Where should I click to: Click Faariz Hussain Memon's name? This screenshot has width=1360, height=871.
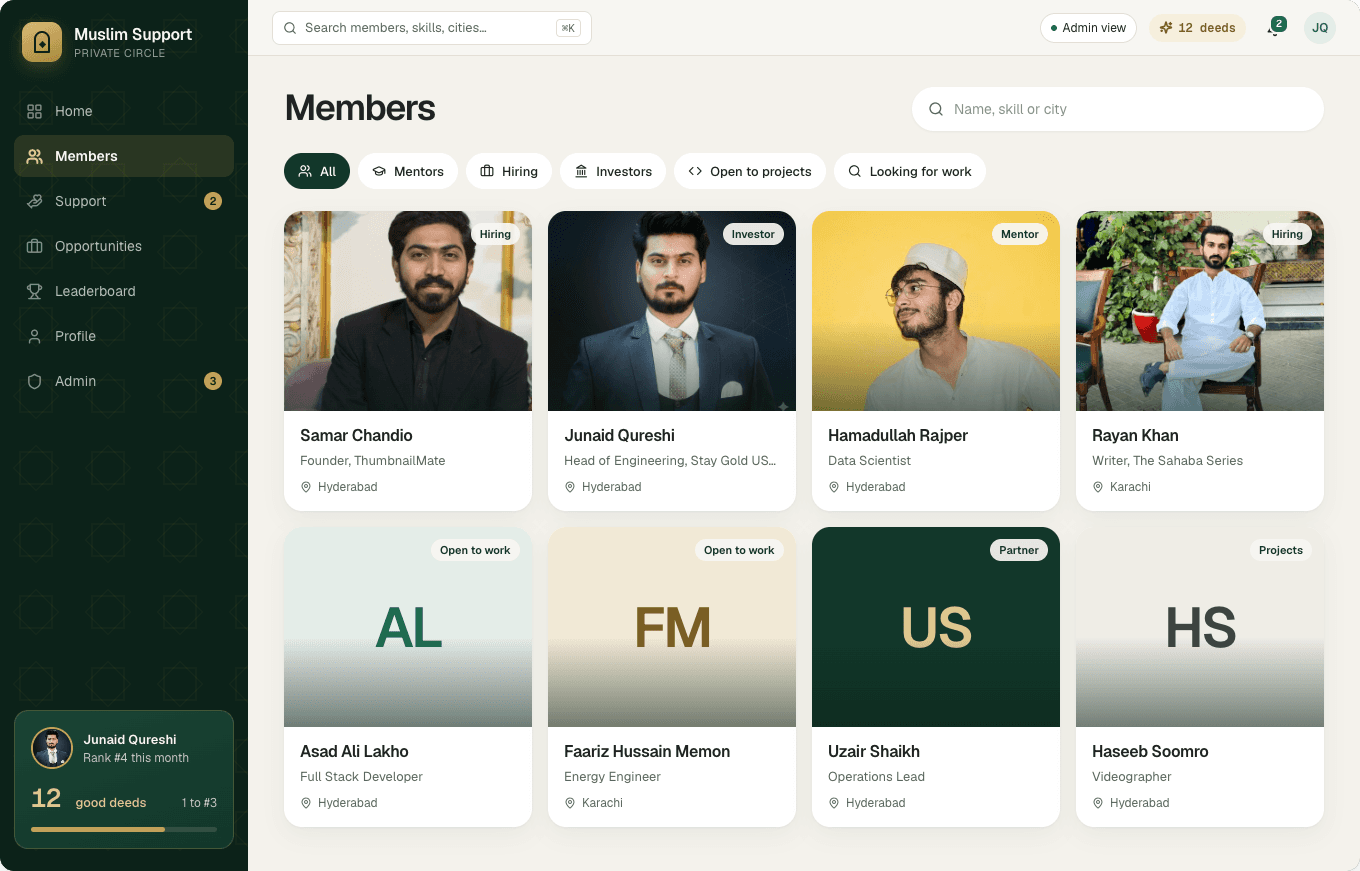[x=647, y=751]
